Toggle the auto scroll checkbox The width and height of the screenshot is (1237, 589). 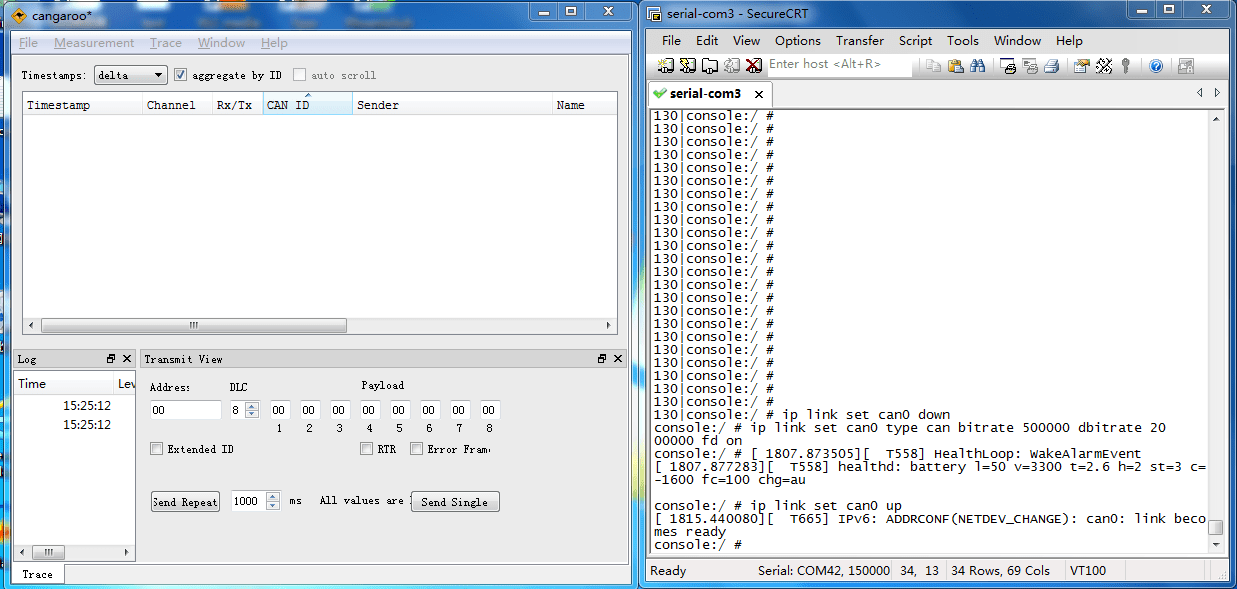(x=299, y=75)
